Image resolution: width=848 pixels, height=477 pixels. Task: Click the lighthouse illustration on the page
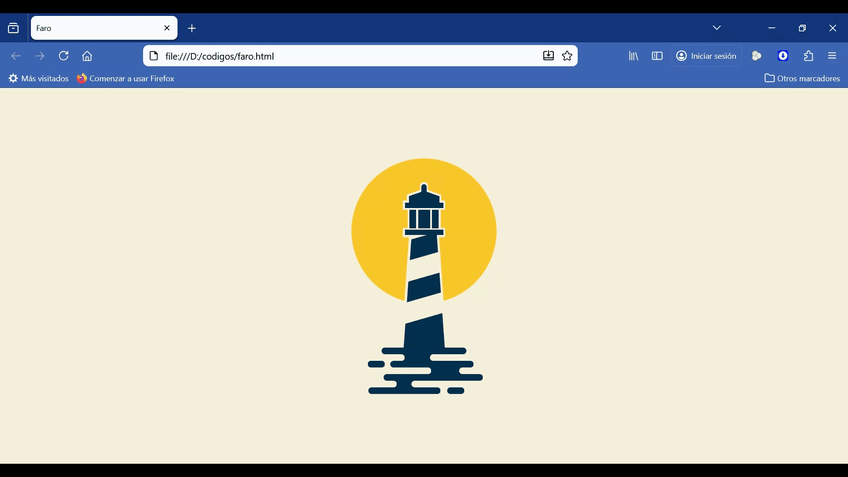424,276
